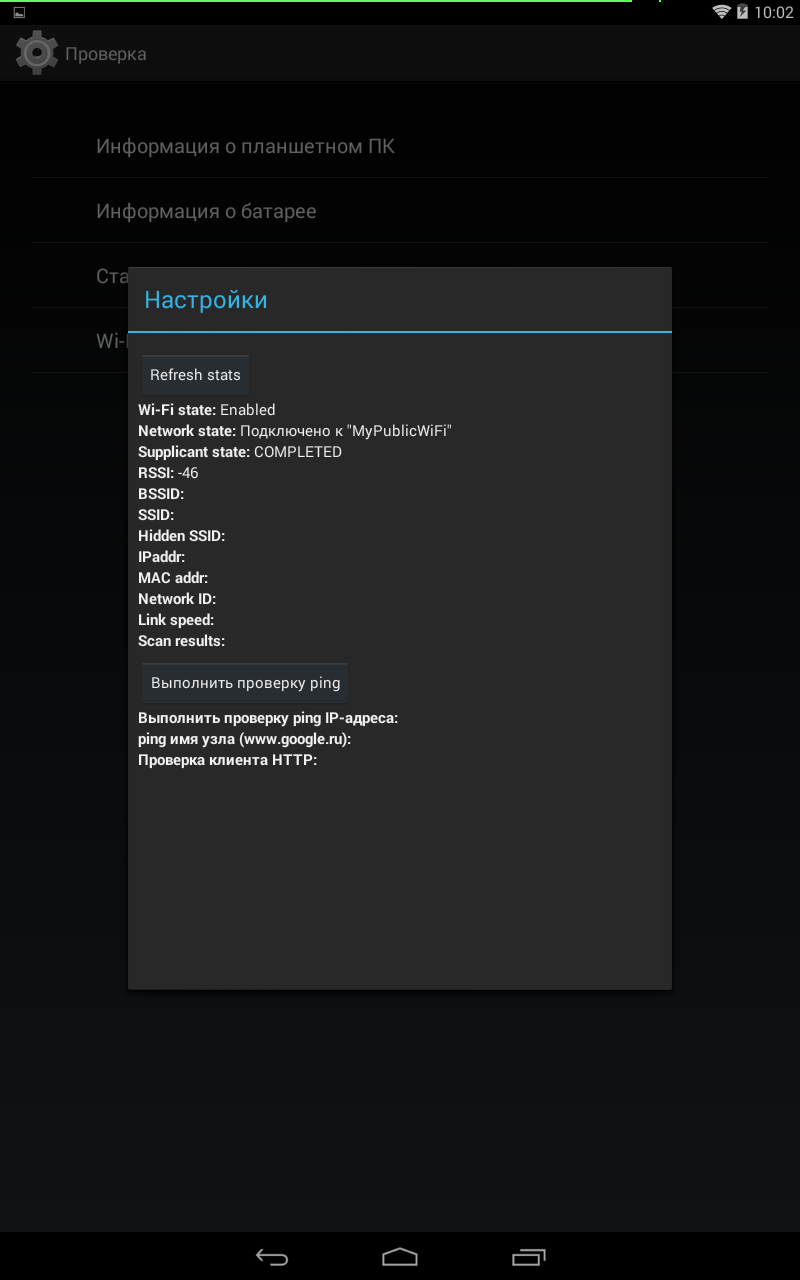Click the Выполнить проверку ping button
The width and height of the screenshot is (800, 1280).
[245, 683]
